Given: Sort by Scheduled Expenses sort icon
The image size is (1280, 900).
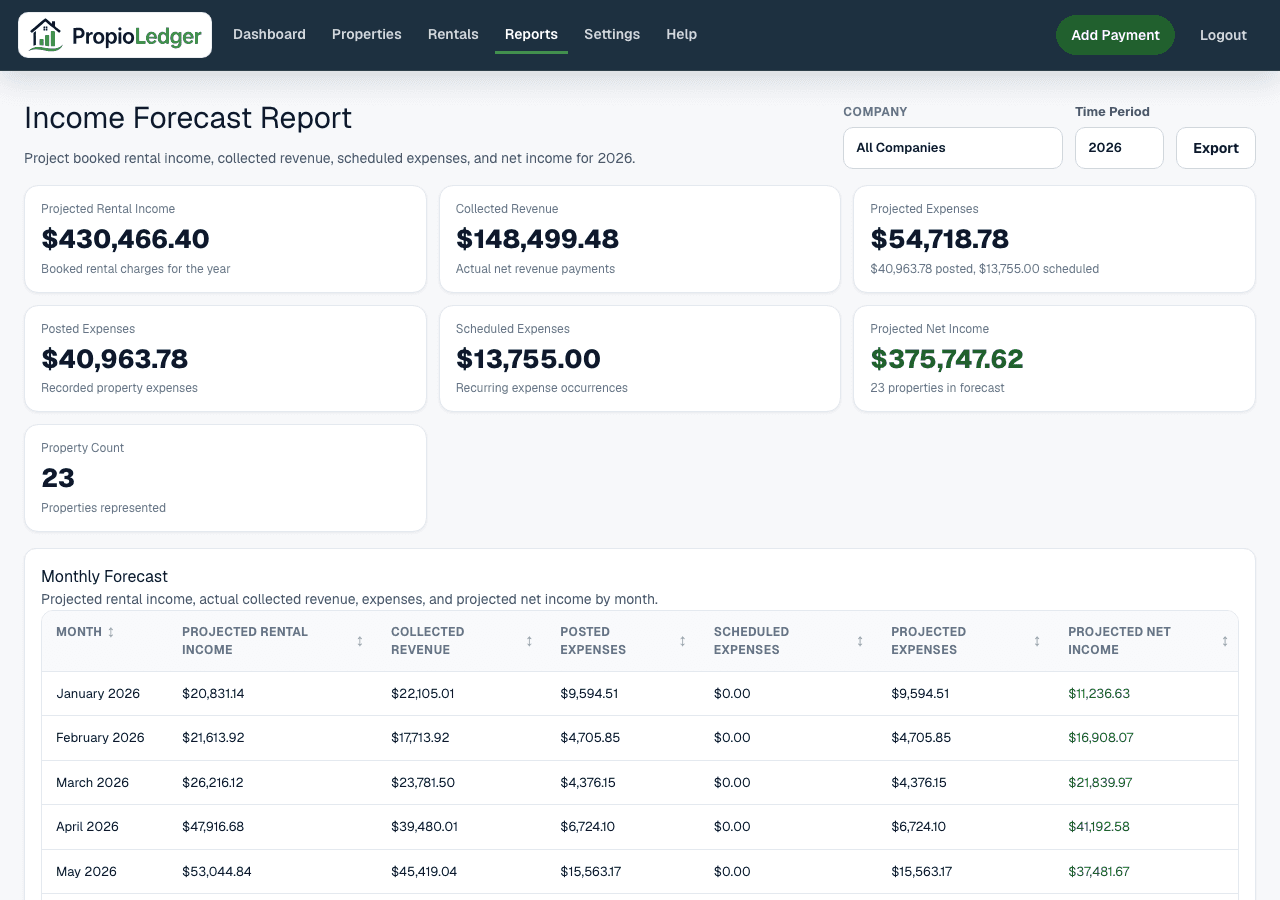Looking at the screenshot, I should 860,641.
